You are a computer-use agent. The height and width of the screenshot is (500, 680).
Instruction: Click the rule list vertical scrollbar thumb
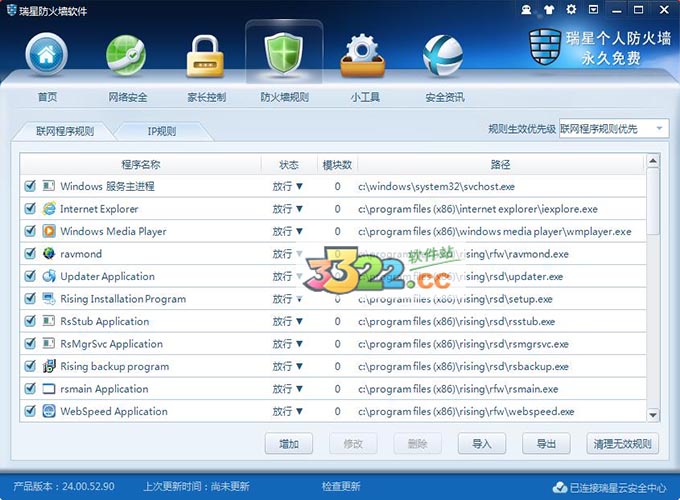pos(653,202)
